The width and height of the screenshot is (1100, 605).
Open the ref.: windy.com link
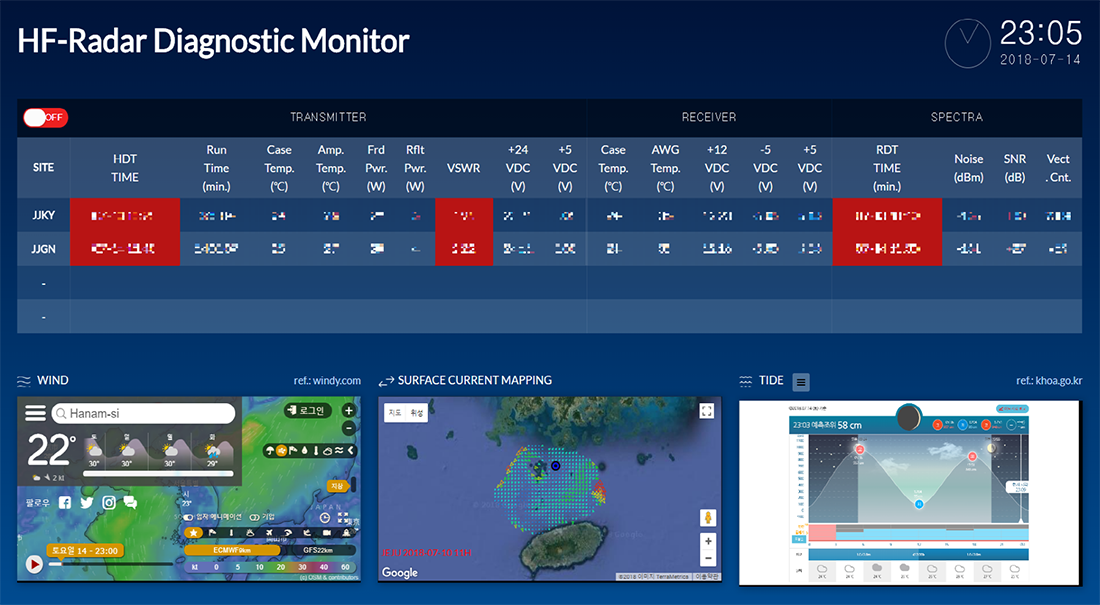[x=327, y=380]
